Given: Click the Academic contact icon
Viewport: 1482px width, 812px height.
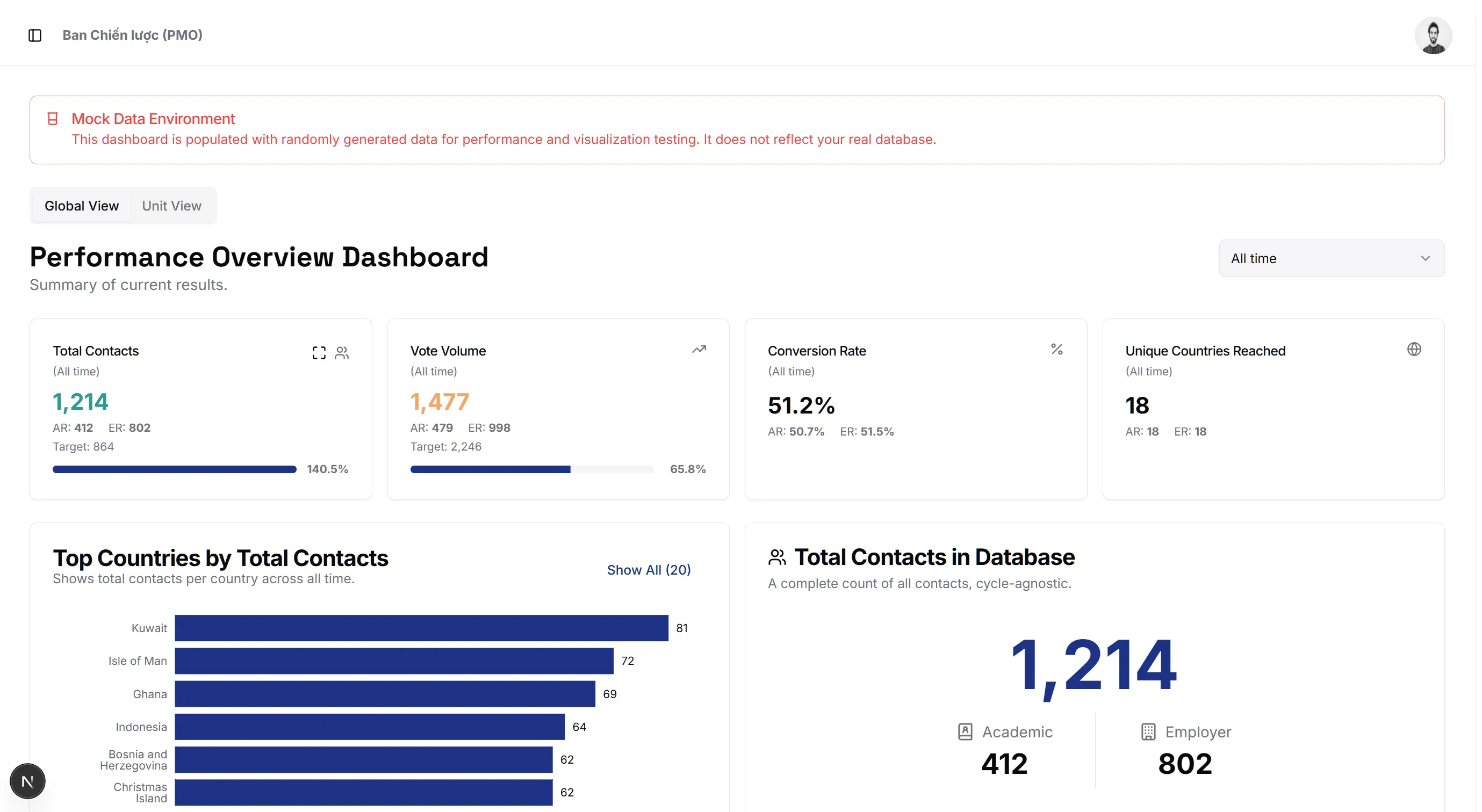Looking at the screenshot, I should (x=966, y=731).
